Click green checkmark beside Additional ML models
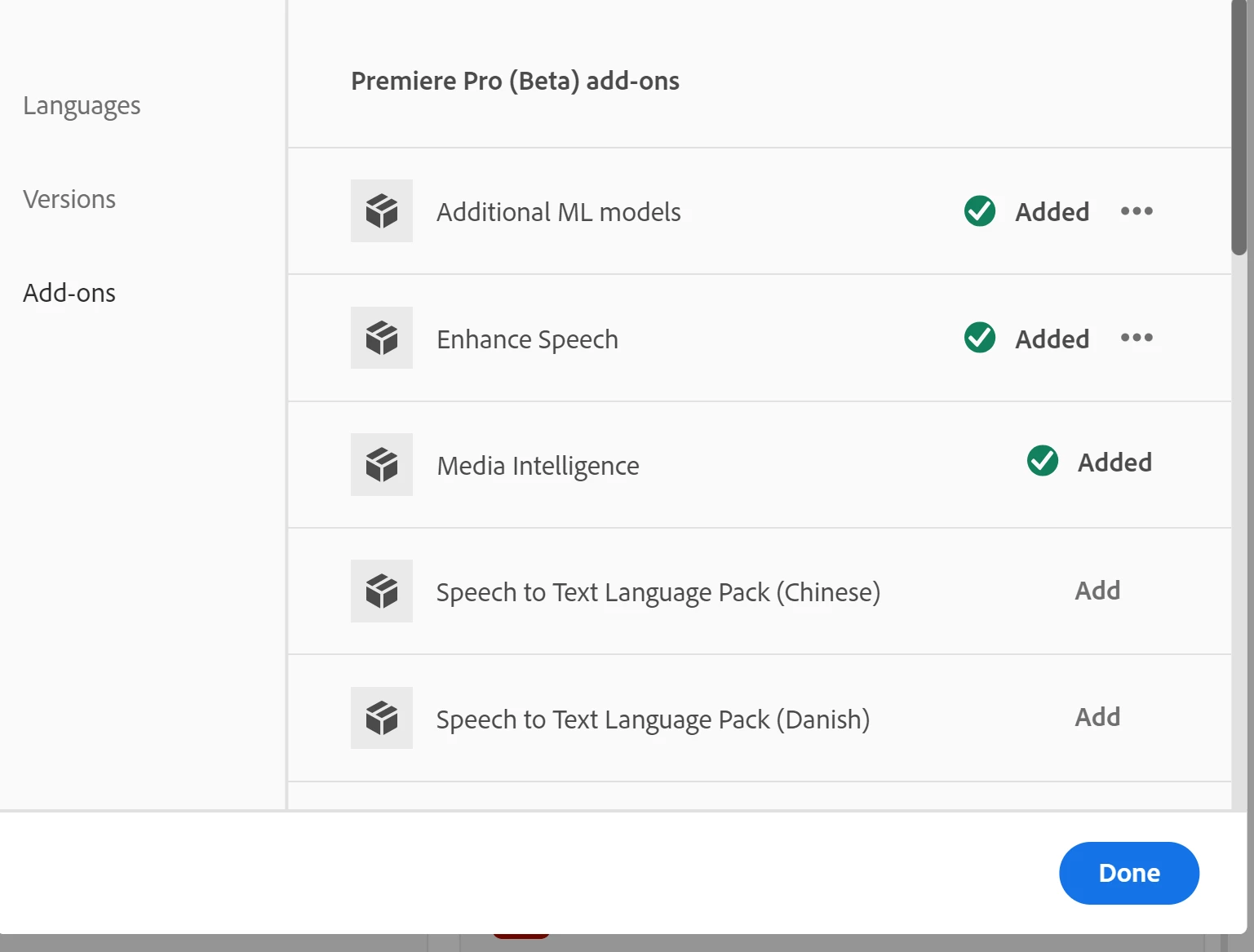Viewport: 1254px width, 952px height. 980,211
